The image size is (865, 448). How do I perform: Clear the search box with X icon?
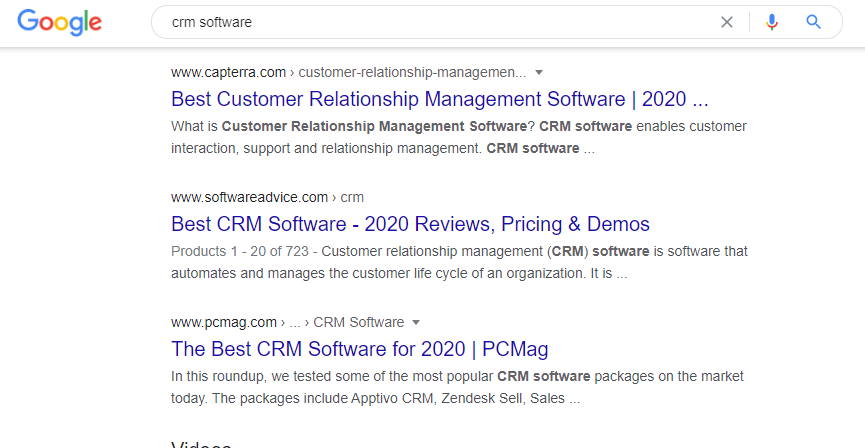(727, 22)
